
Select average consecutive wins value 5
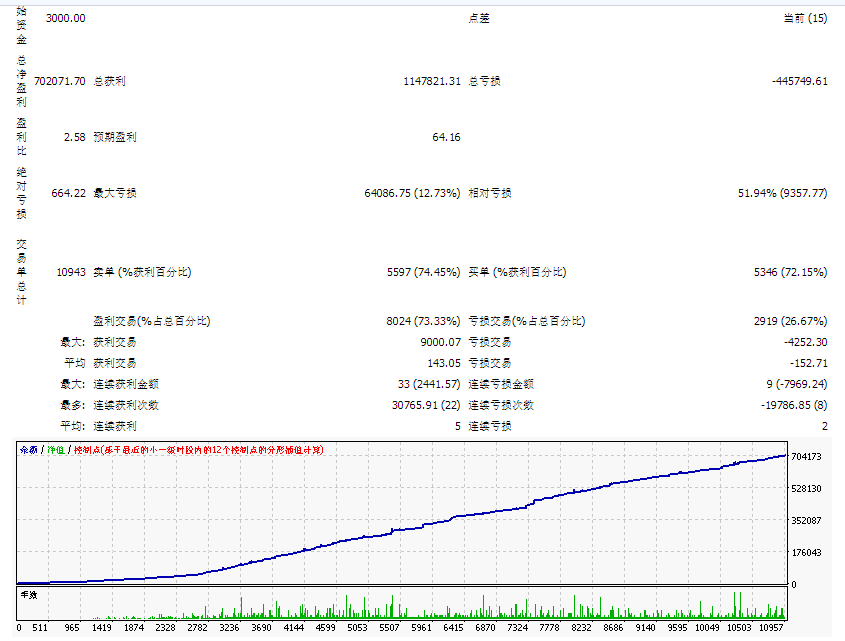pyautogui.click(x=458, y=427)
